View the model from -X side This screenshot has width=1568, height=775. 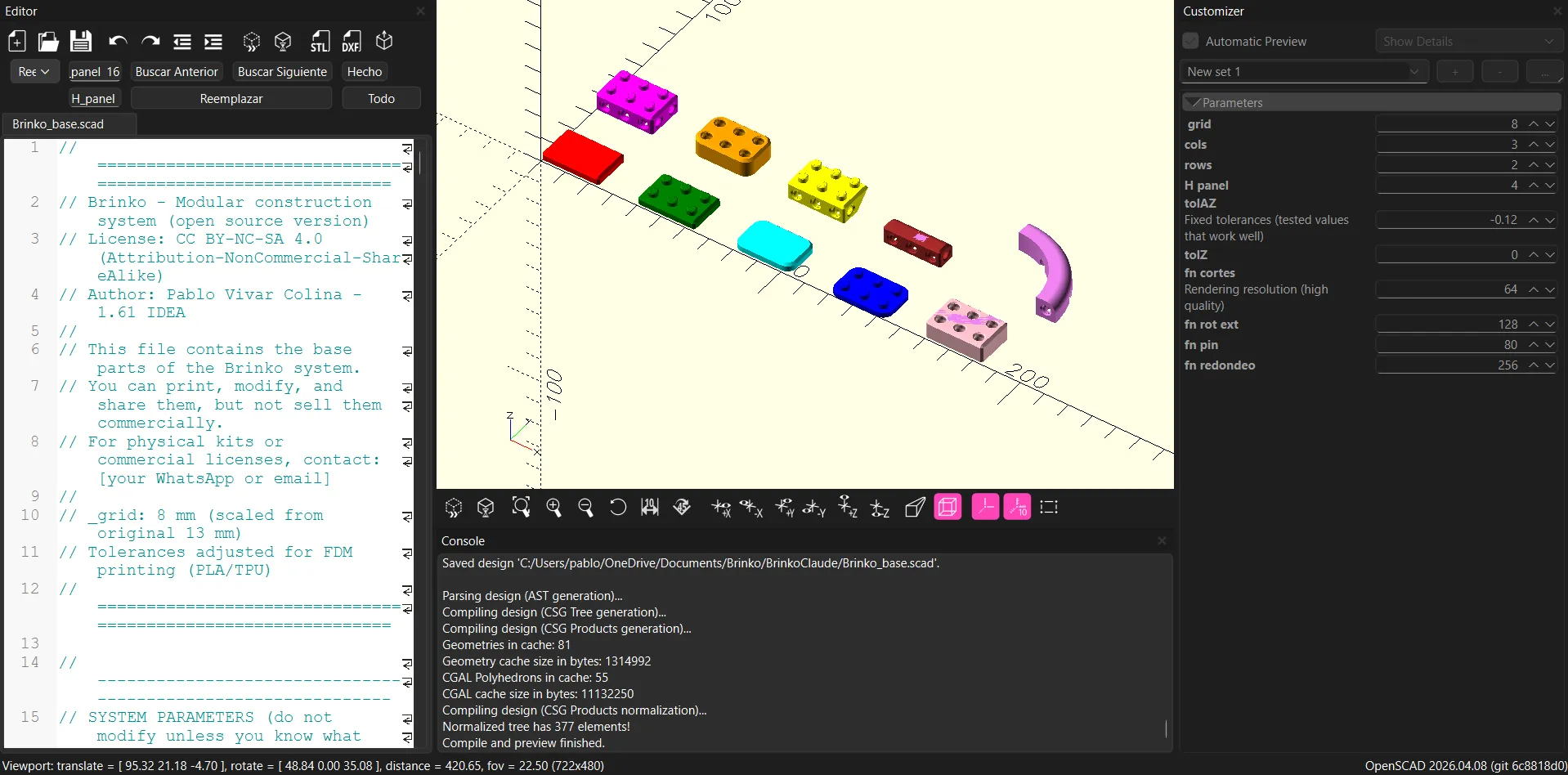[751, 508]
